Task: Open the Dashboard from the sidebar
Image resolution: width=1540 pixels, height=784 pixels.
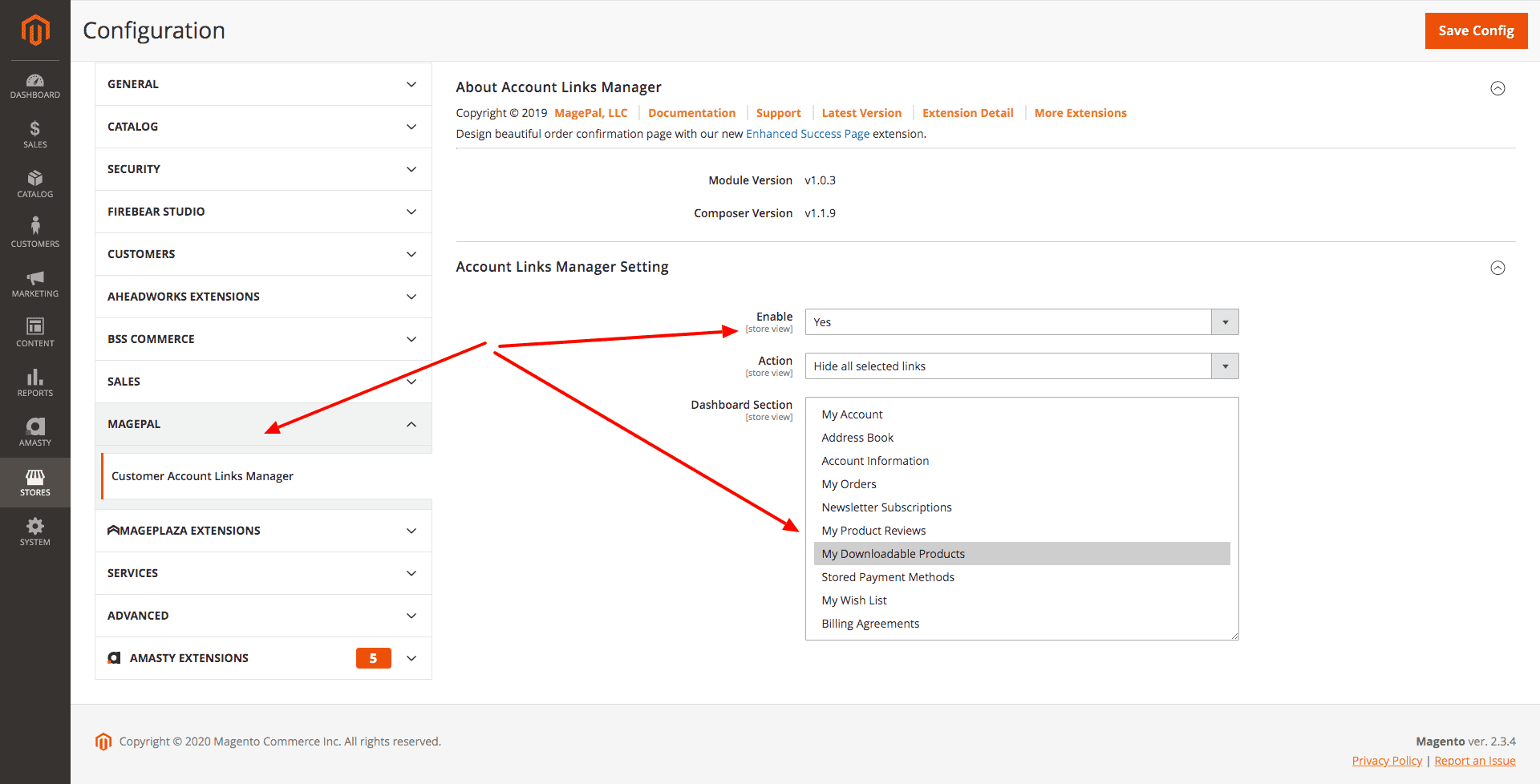Action: (x=34, y=86)
